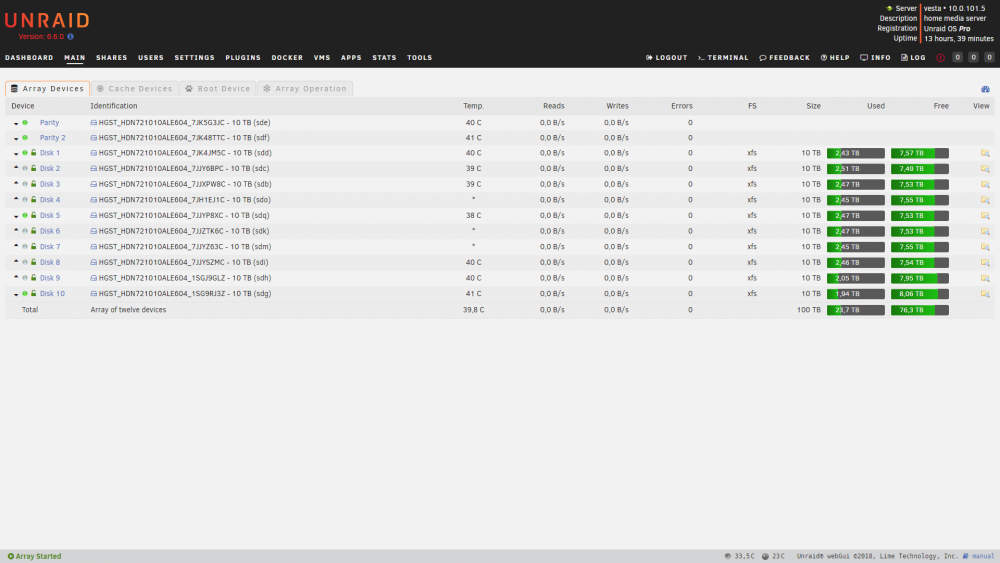Click Disk 3 grey standby status ball
This screenshot has height=563, width=1000.
click(25, 184)
